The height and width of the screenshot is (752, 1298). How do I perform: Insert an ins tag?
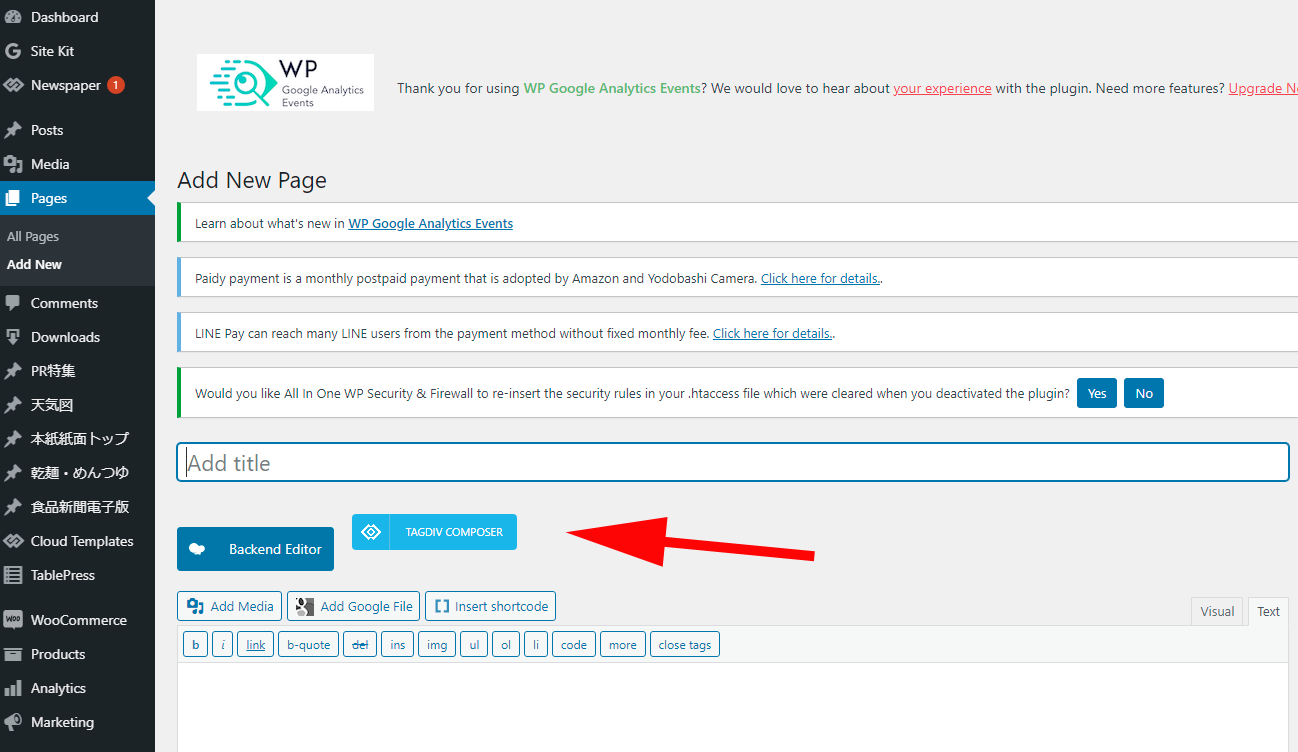tap(398, 645)
